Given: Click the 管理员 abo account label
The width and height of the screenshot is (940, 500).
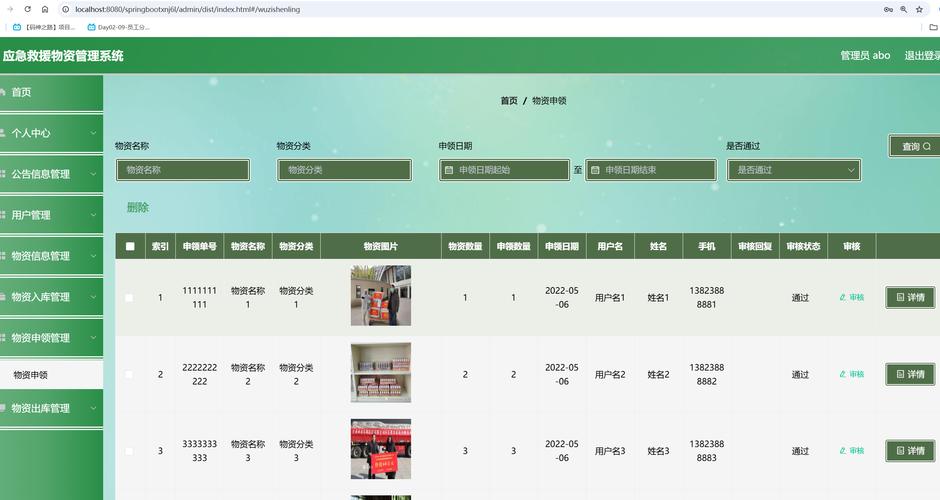Looking at the screenshot, I should click(x=865, y=56).
